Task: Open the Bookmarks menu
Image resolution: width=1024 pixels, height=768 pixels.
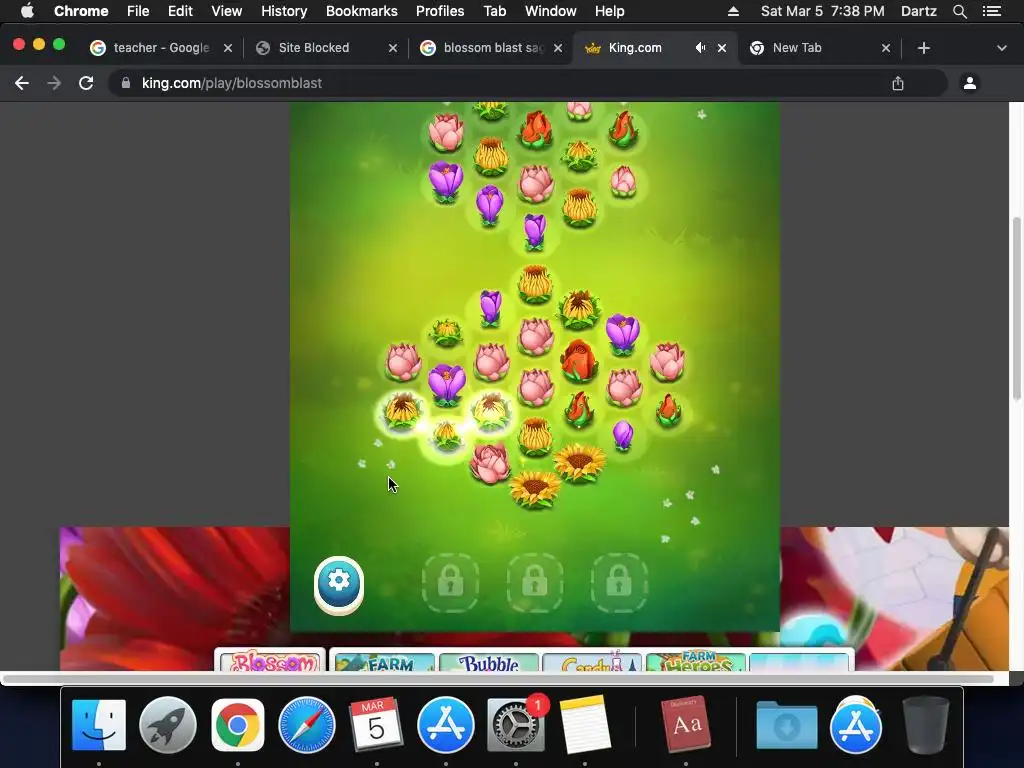Action: tap(362, 11)
